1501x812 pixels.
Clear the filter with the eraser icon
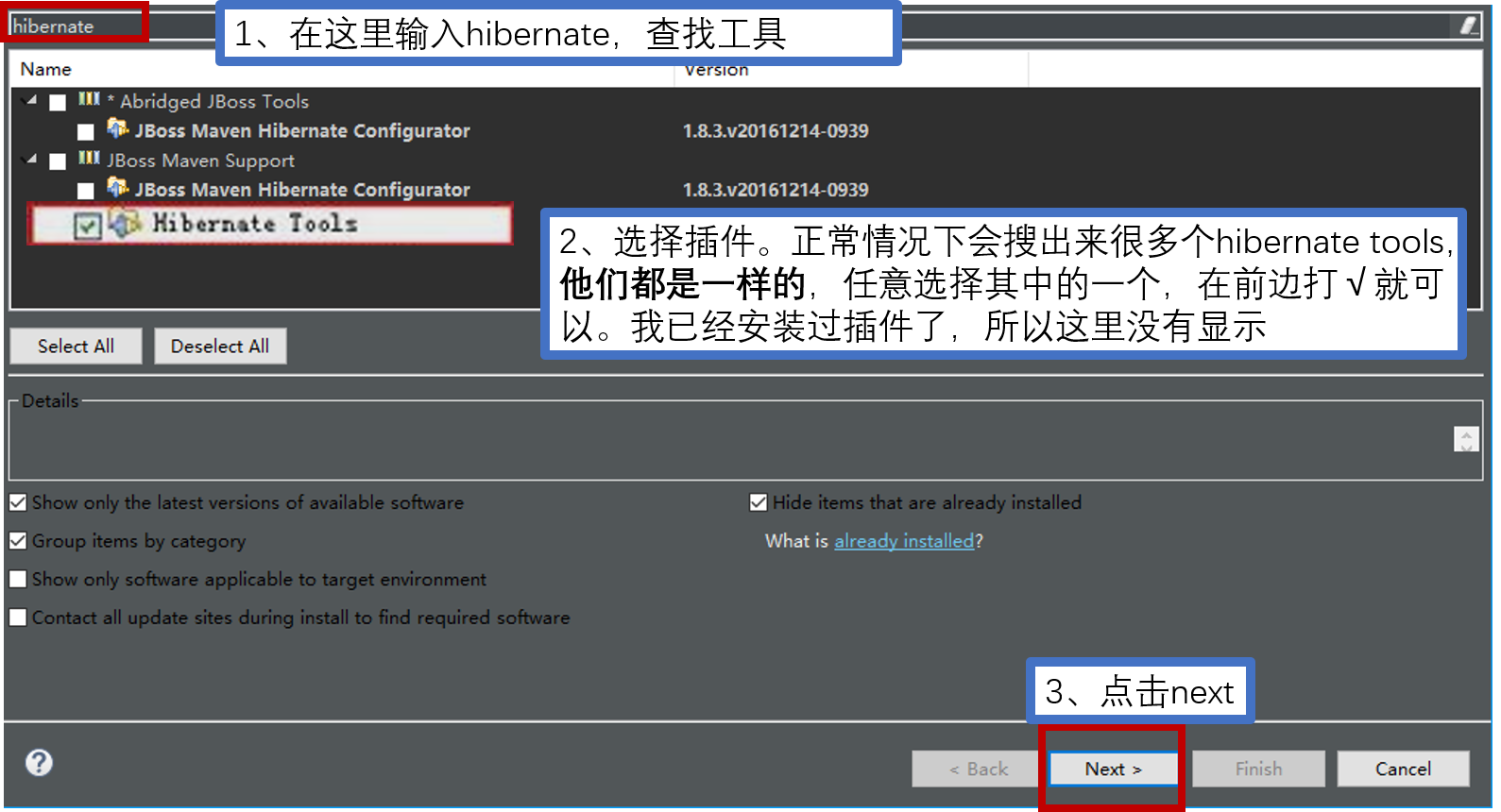(1468, 25)
